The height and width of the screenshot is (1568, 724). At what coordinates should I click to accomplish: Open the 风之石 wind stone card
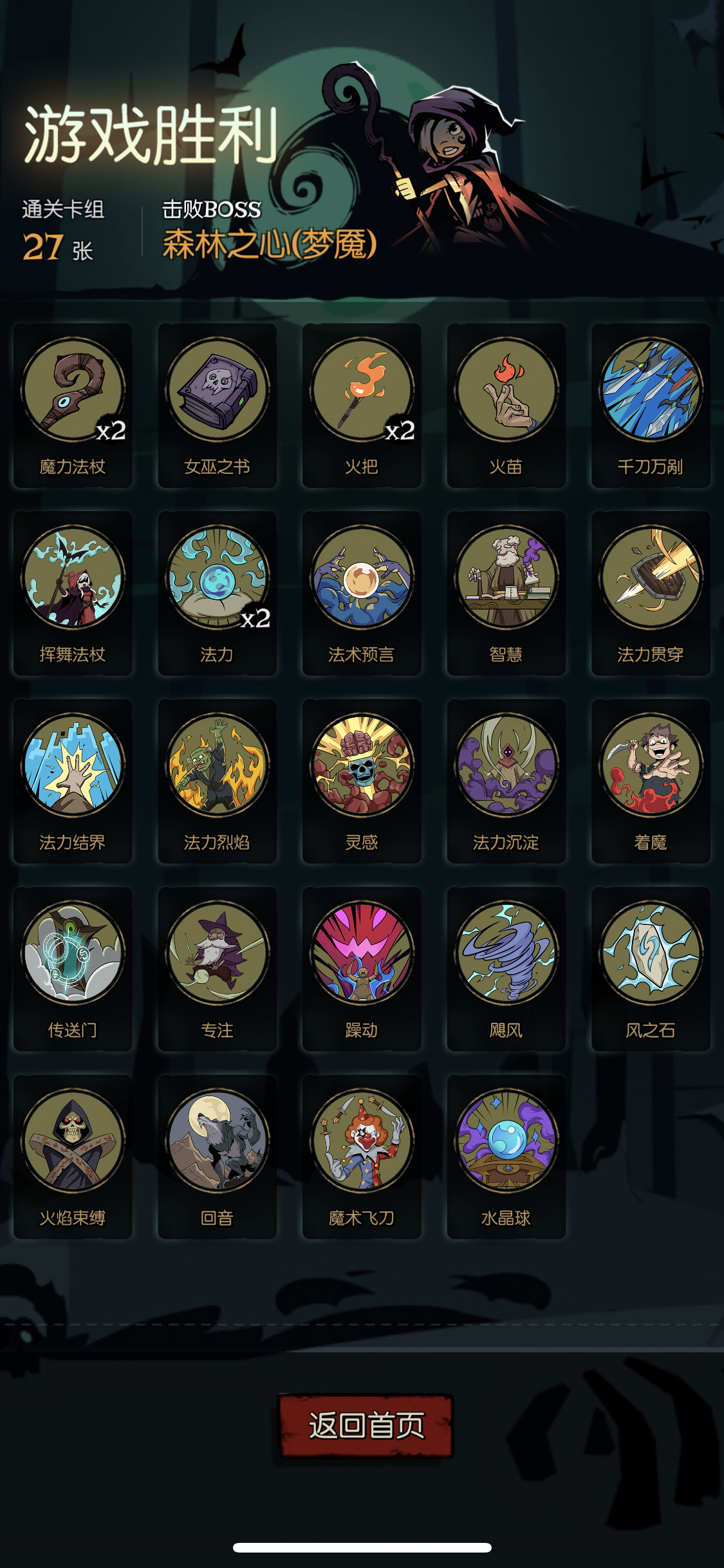click(x=651, y=969)
